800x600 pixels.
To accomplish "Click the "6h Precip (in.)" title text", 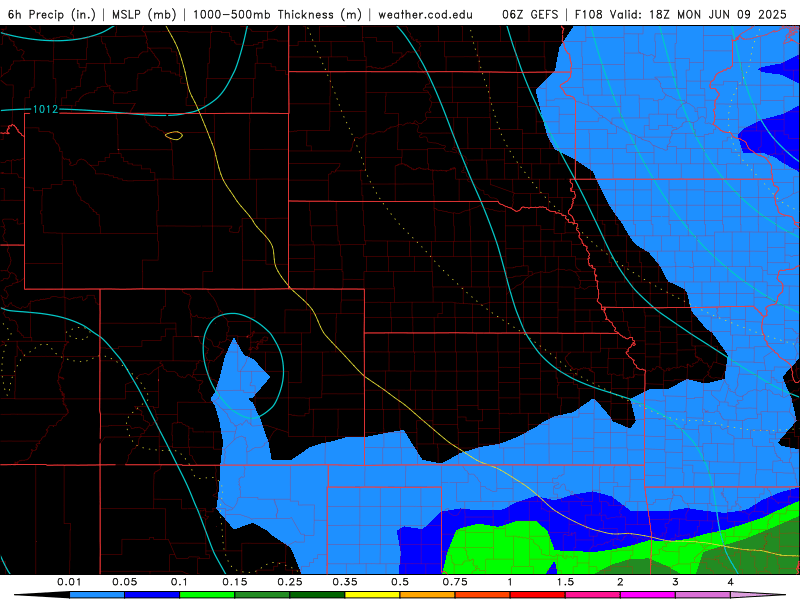I will 52,14.
